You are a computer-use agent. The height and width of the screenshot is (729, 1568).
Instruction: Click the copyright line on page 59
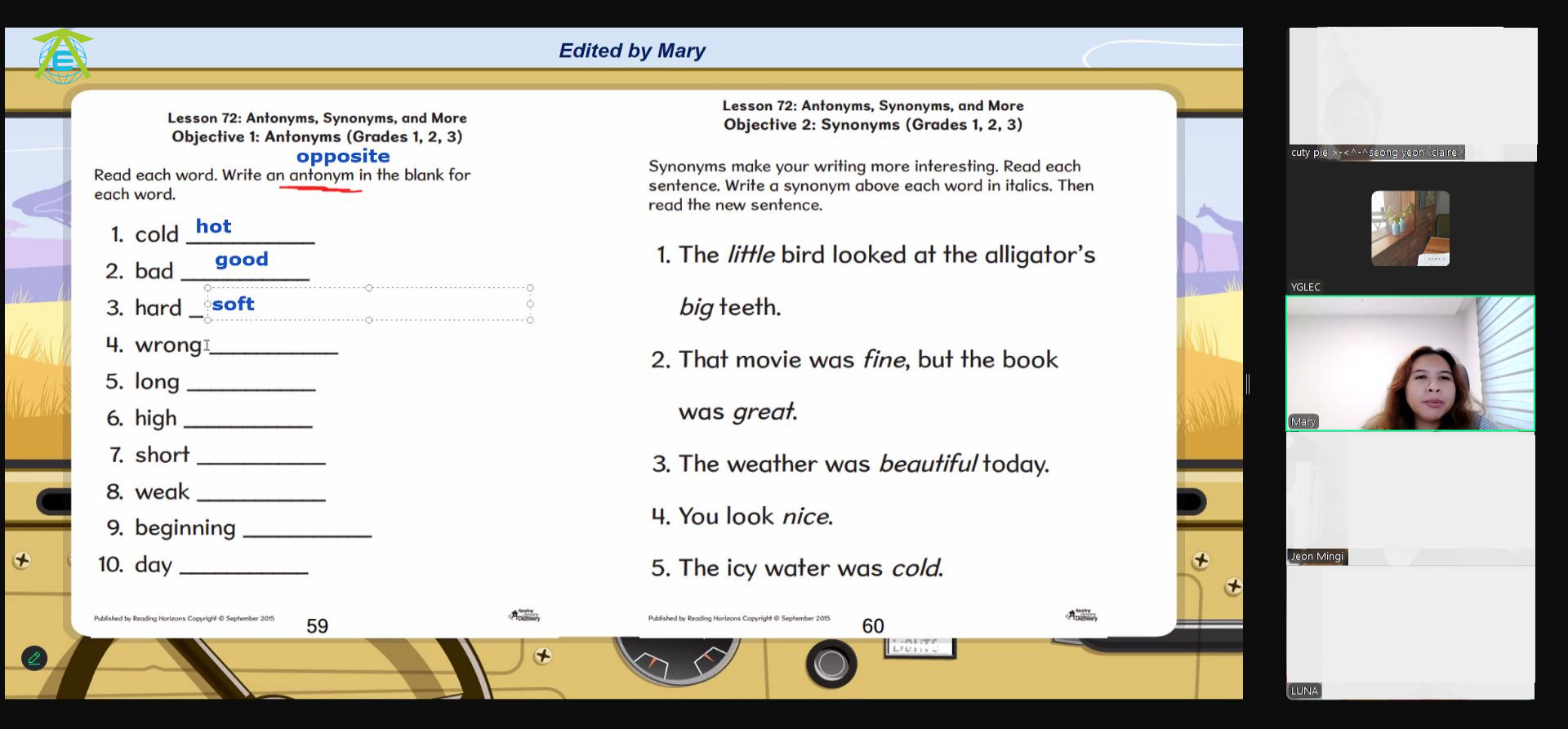(184, 619)
